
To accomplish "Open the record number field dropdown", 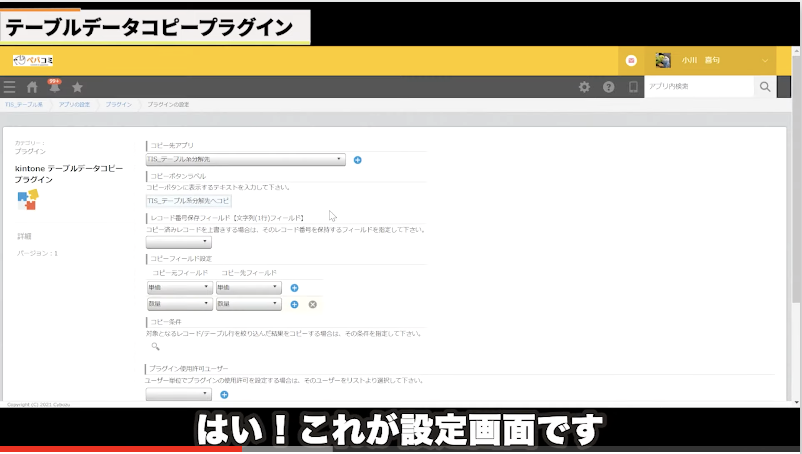I will pyautogui.click(x=178, y=242).
